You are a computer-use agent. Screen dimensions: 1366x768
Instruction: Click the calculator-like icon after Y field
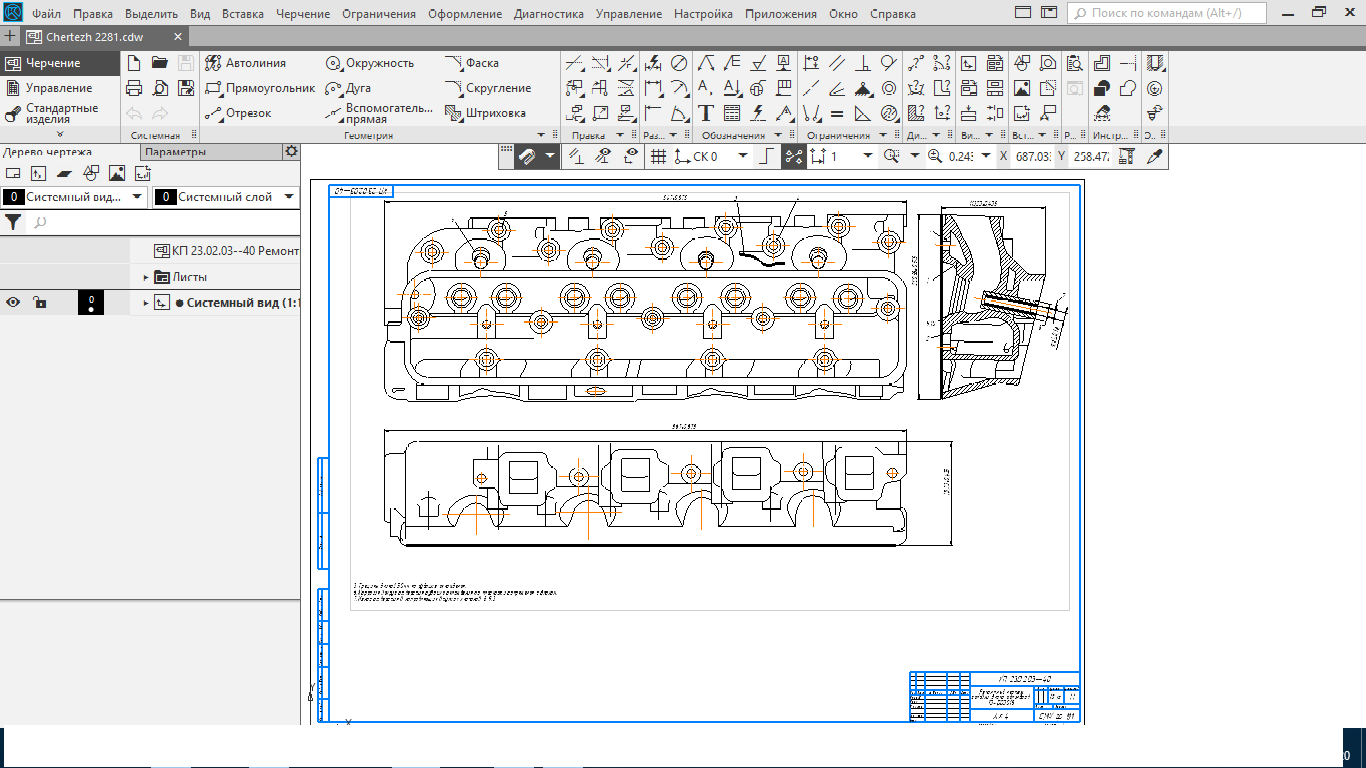(1127, 156)
